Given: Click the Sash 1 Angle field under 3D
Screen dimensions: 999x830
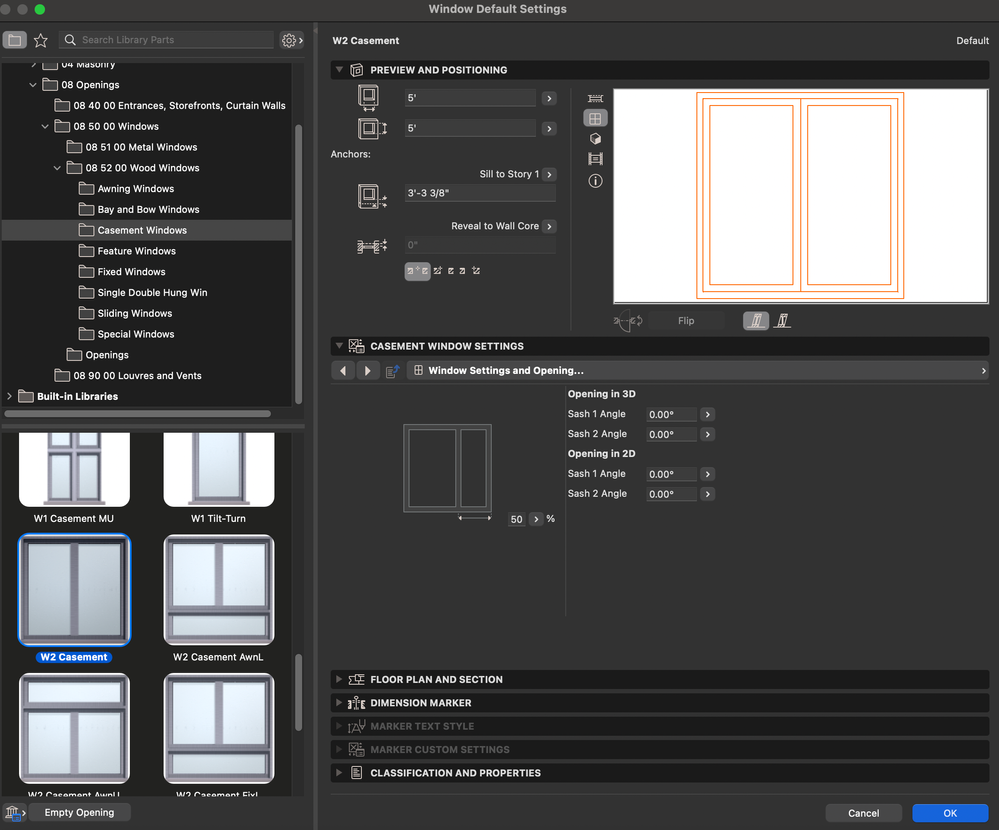Looking at the screenshot, I should click(671, 414).
